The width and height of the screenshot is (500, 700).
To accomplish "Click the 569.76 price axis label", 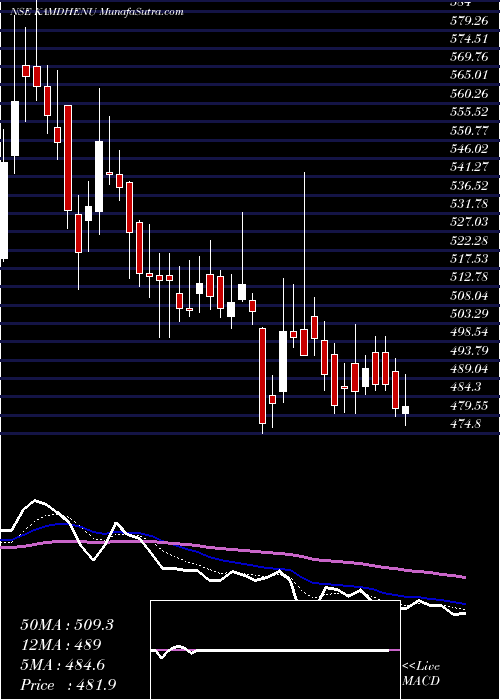I will pos(469,57).
